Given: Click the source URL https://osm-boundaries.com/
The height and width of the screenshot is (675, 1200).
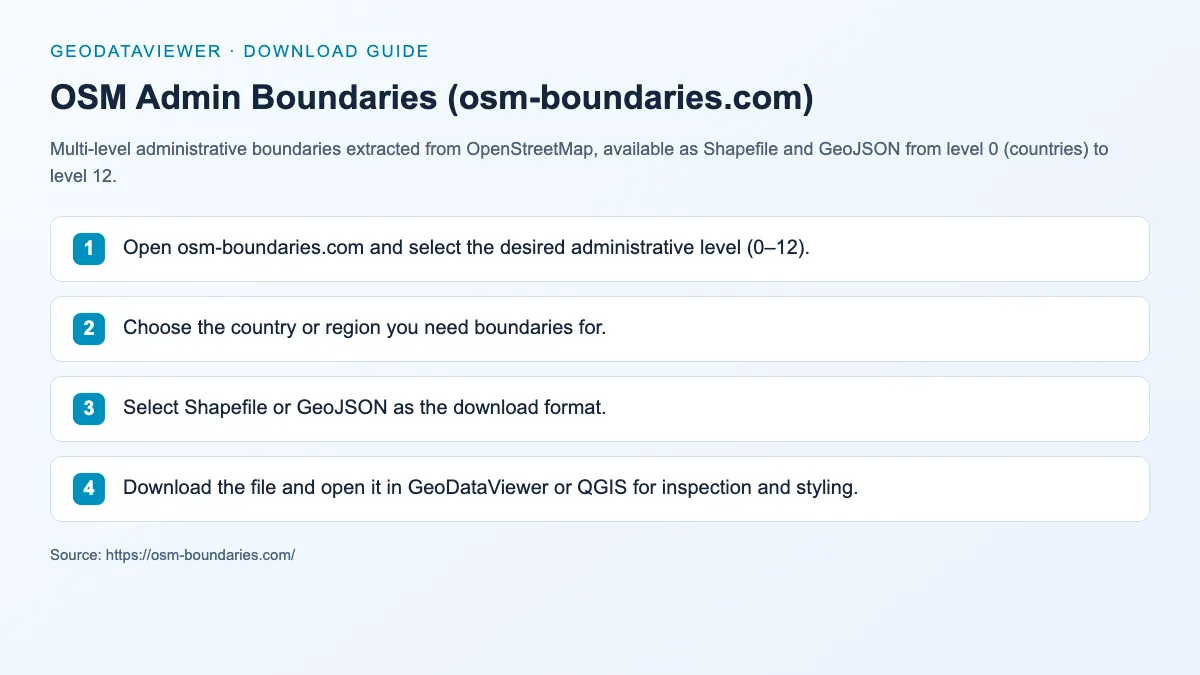Looking at the screenshot, I should [199, 554].
